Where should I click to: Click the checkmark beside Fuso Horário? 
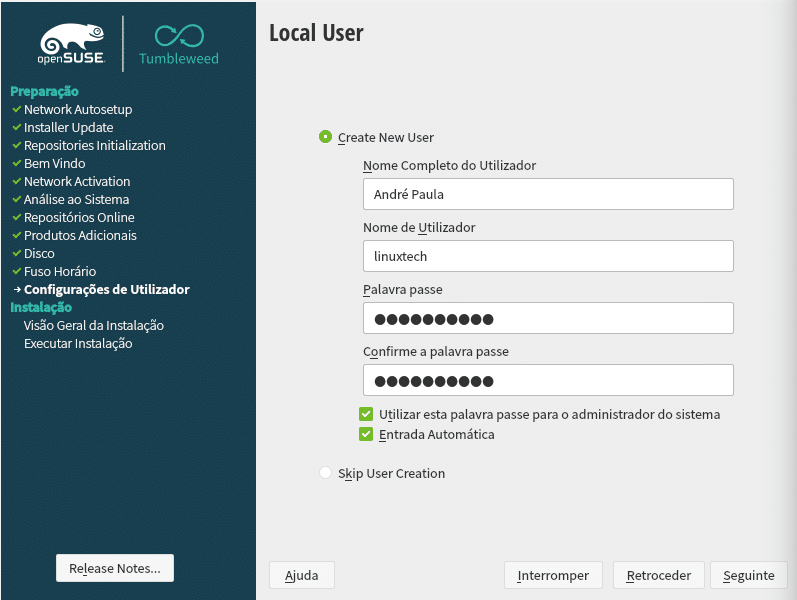tap(17, 271)
